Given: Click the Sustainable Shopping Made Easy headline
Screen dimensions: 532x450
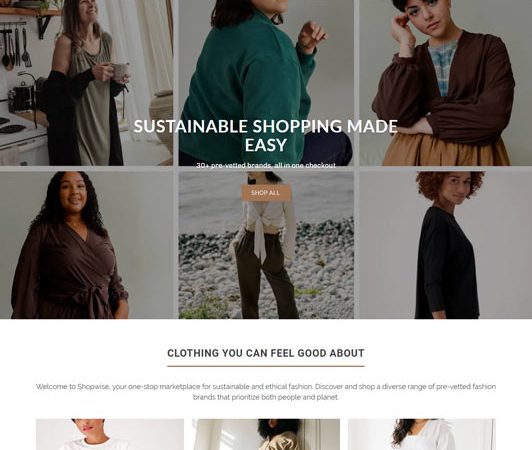Looking at the screenshot, I should (266, 135).
